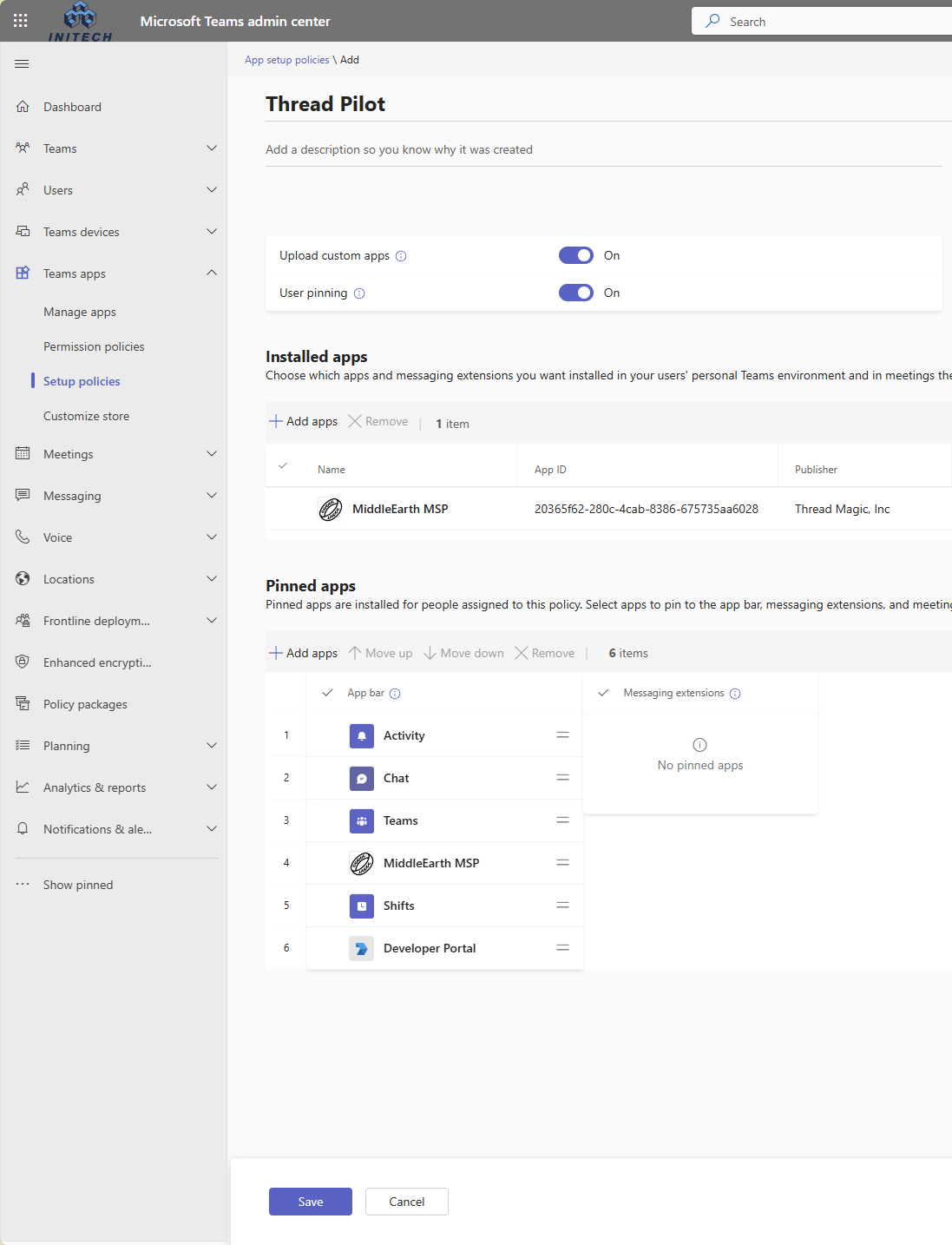Open Manage apps page
Viewport: 952px width, 1245px height.
click(80, 313)
